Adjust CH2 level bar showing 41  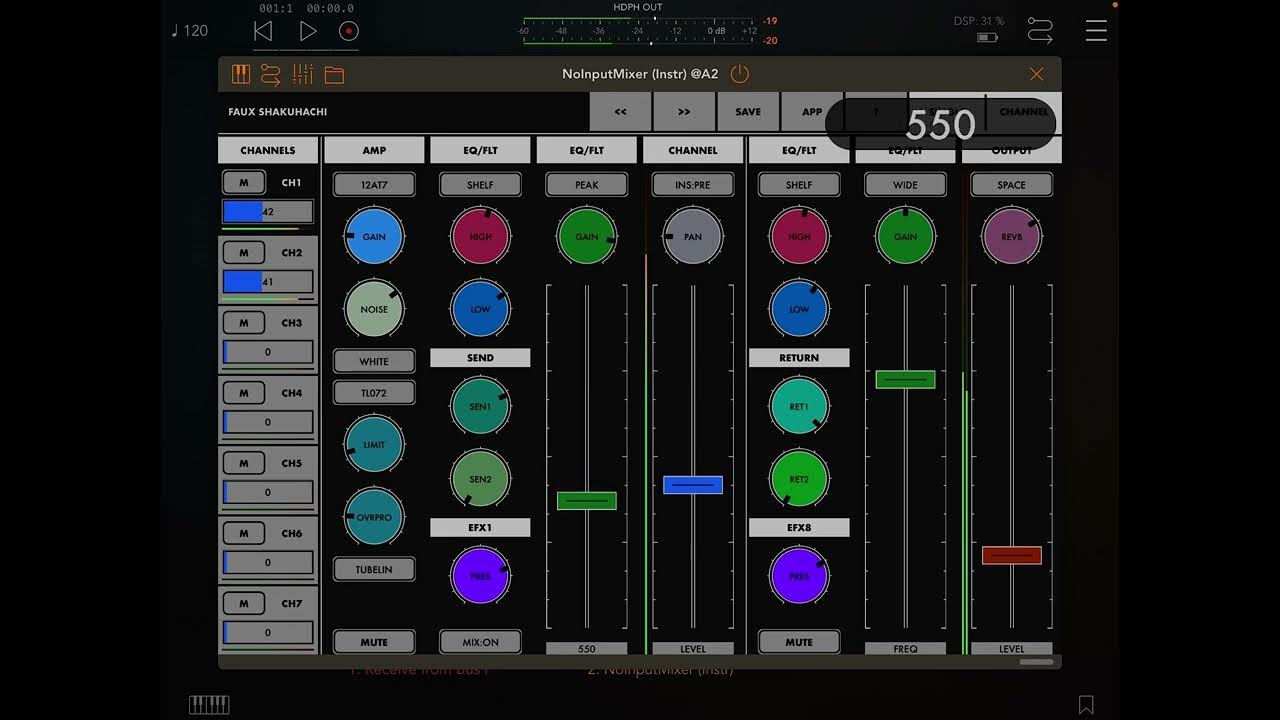(268, 282)
